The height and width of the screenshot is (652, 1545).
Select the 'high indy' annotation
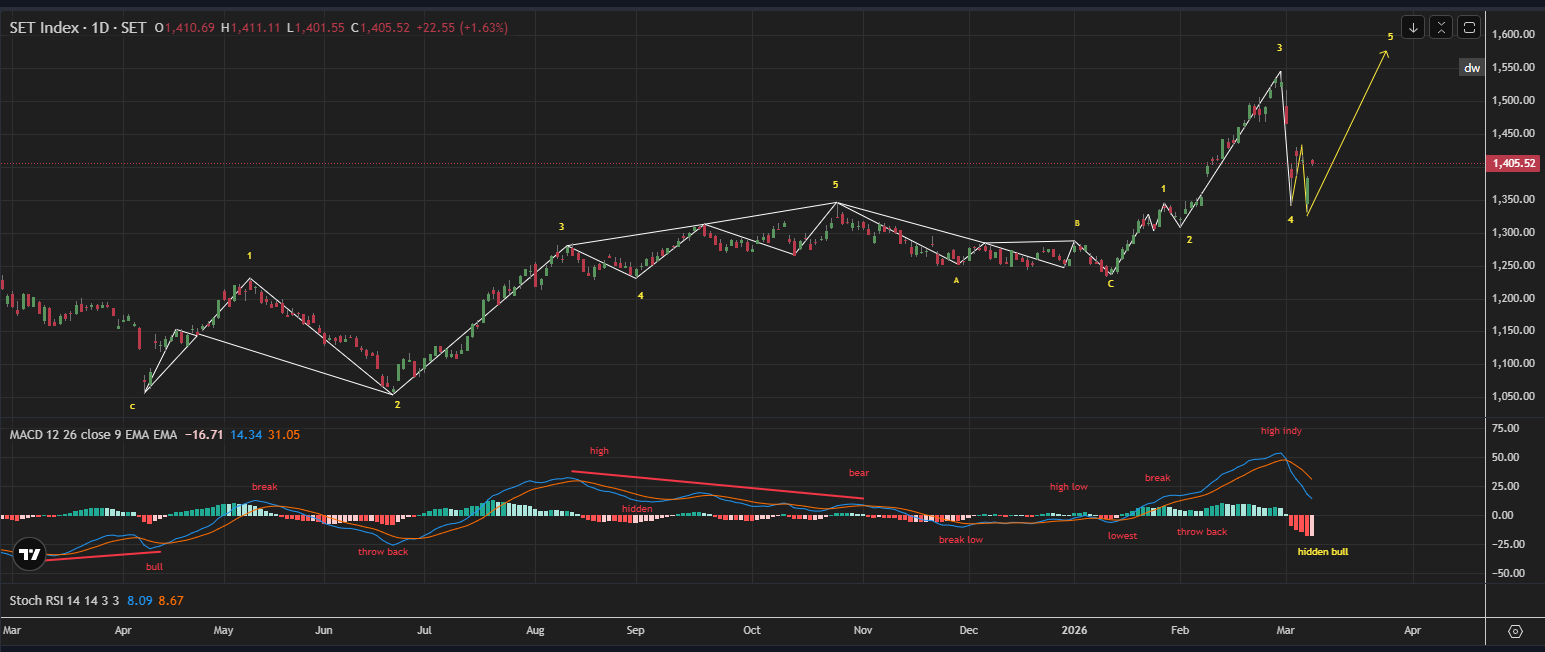pyautogui.click(x=1281, y=431)
